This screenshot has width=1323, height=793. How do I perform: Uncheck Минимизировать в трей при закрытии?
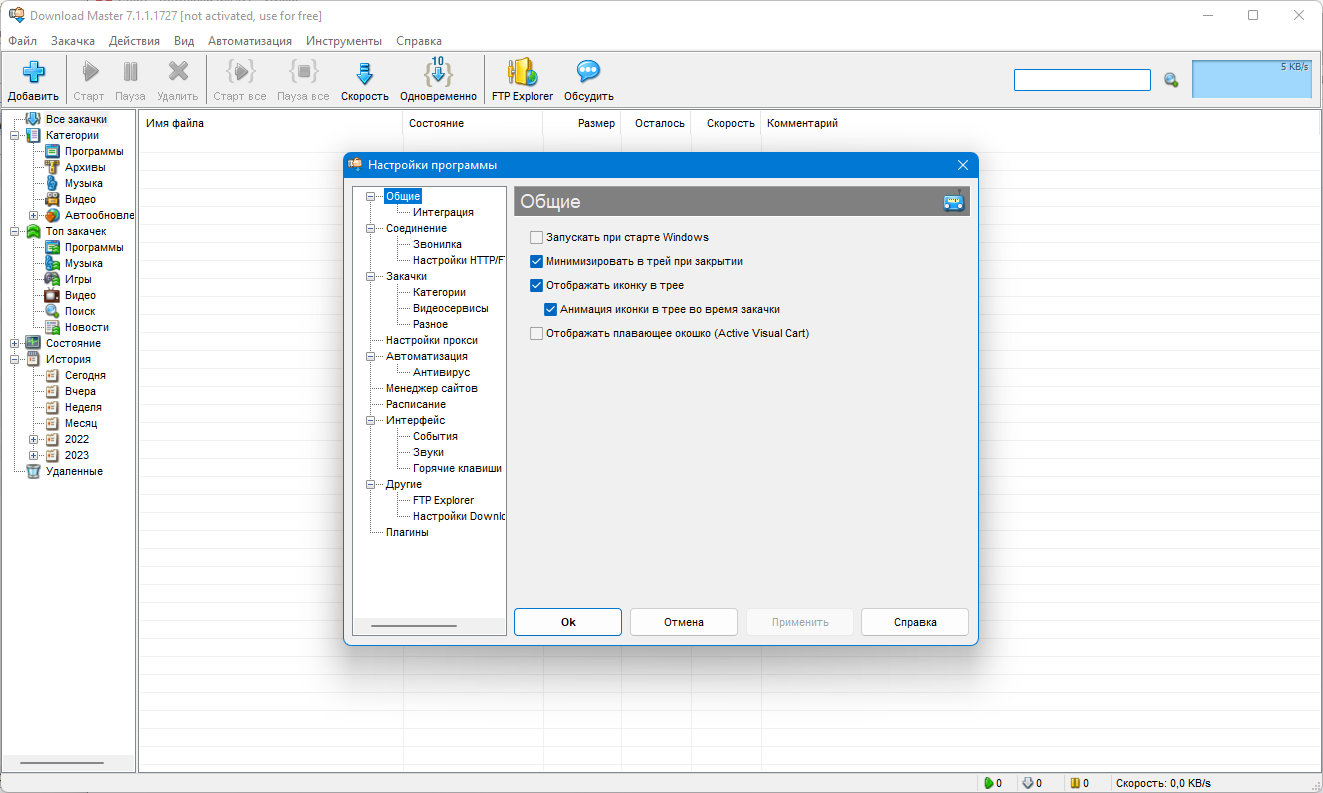(537, 261)
